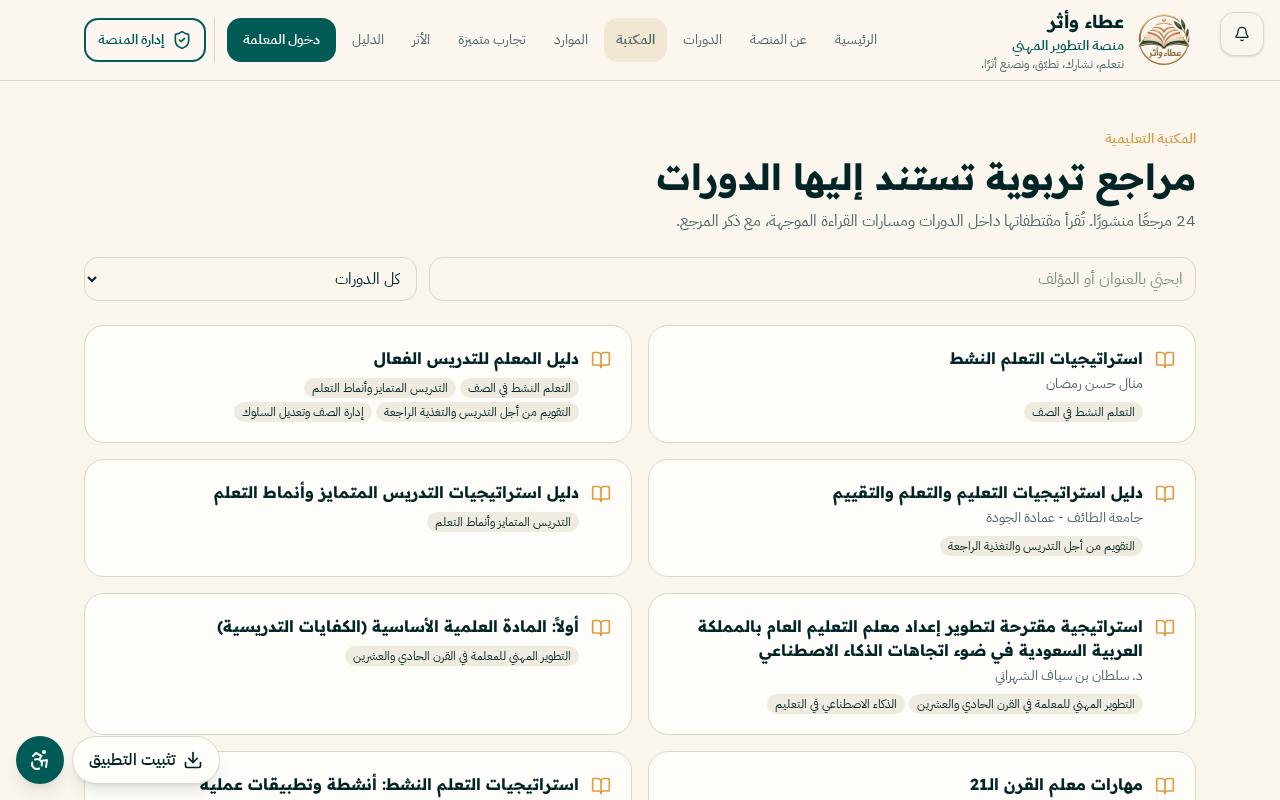Go to الرئيسية in the navigation

click(856, 40)
